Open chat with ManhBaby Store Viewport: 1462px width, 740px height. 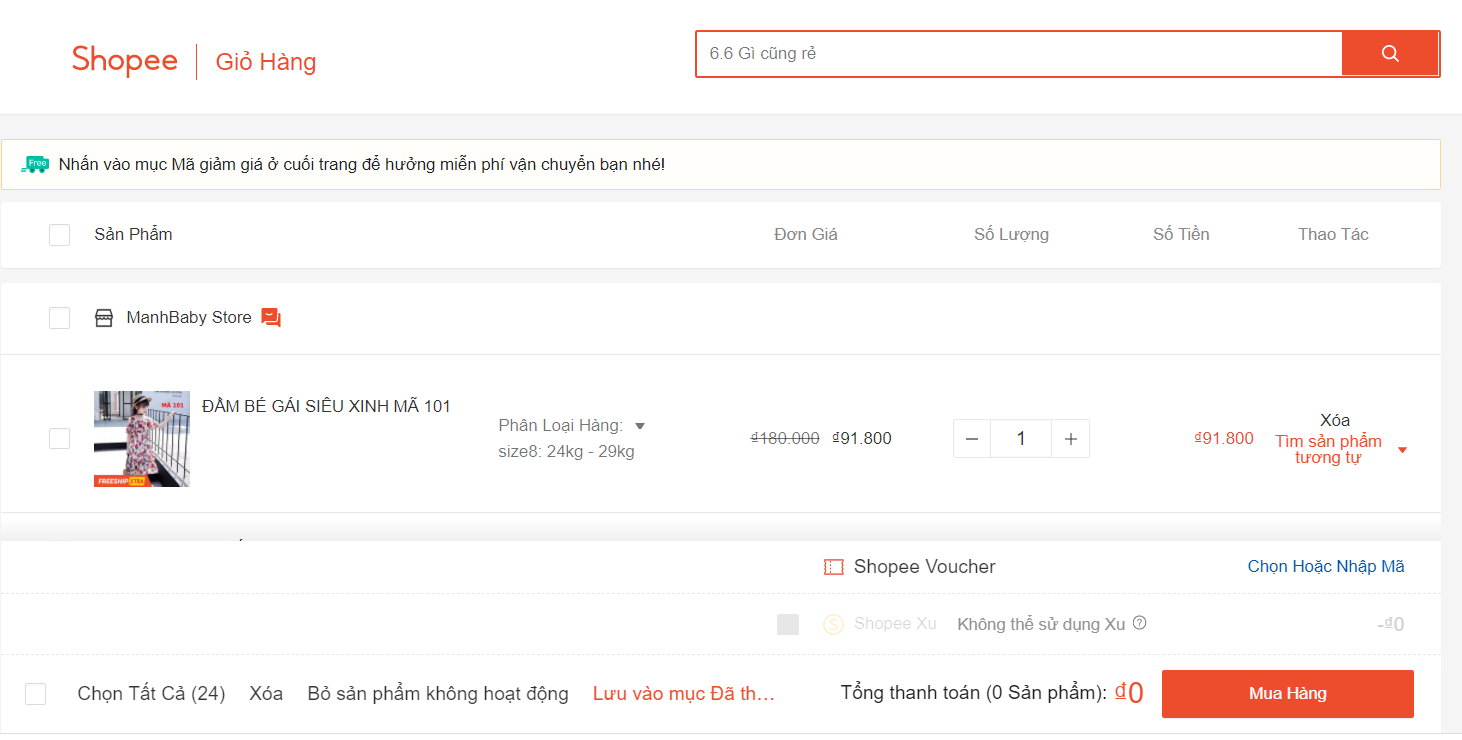(x=271, y=318)
